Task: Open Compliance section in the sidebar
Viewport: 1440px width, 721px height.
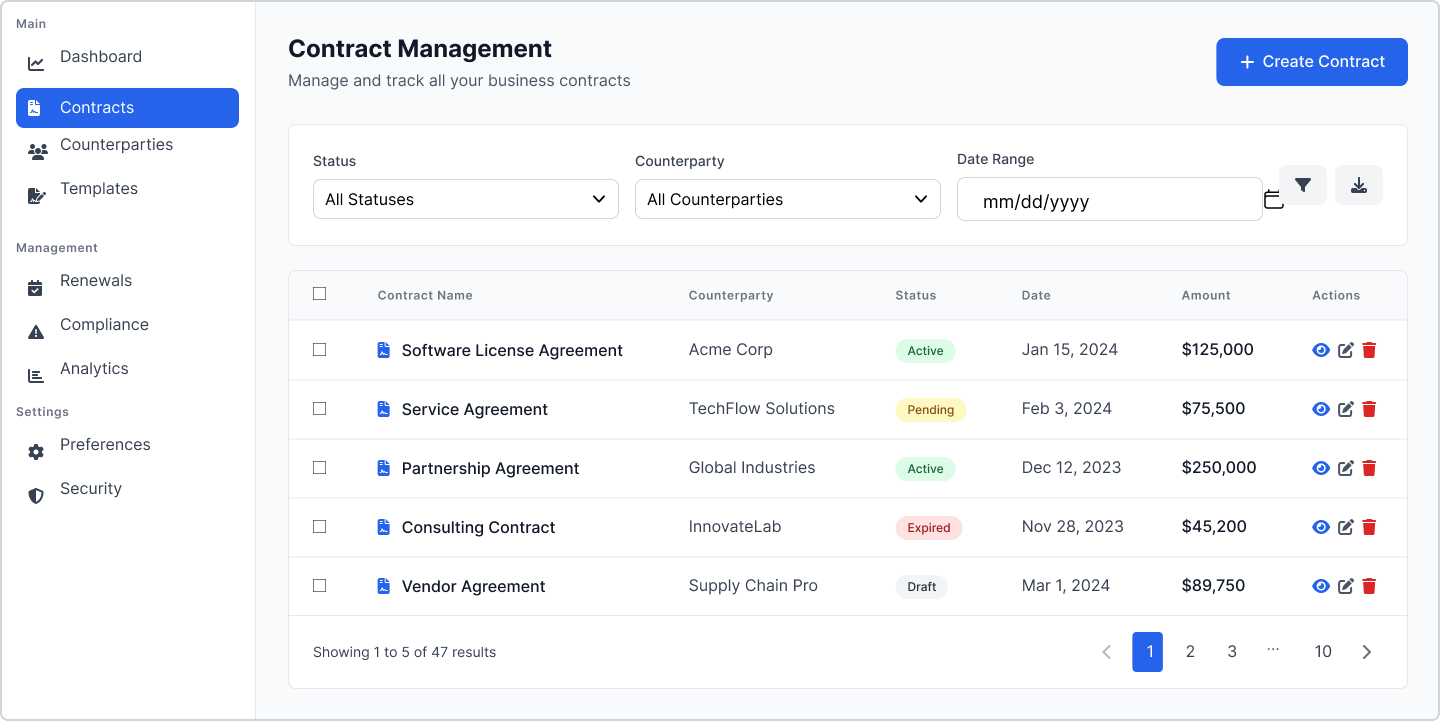Action: [104, 325]
